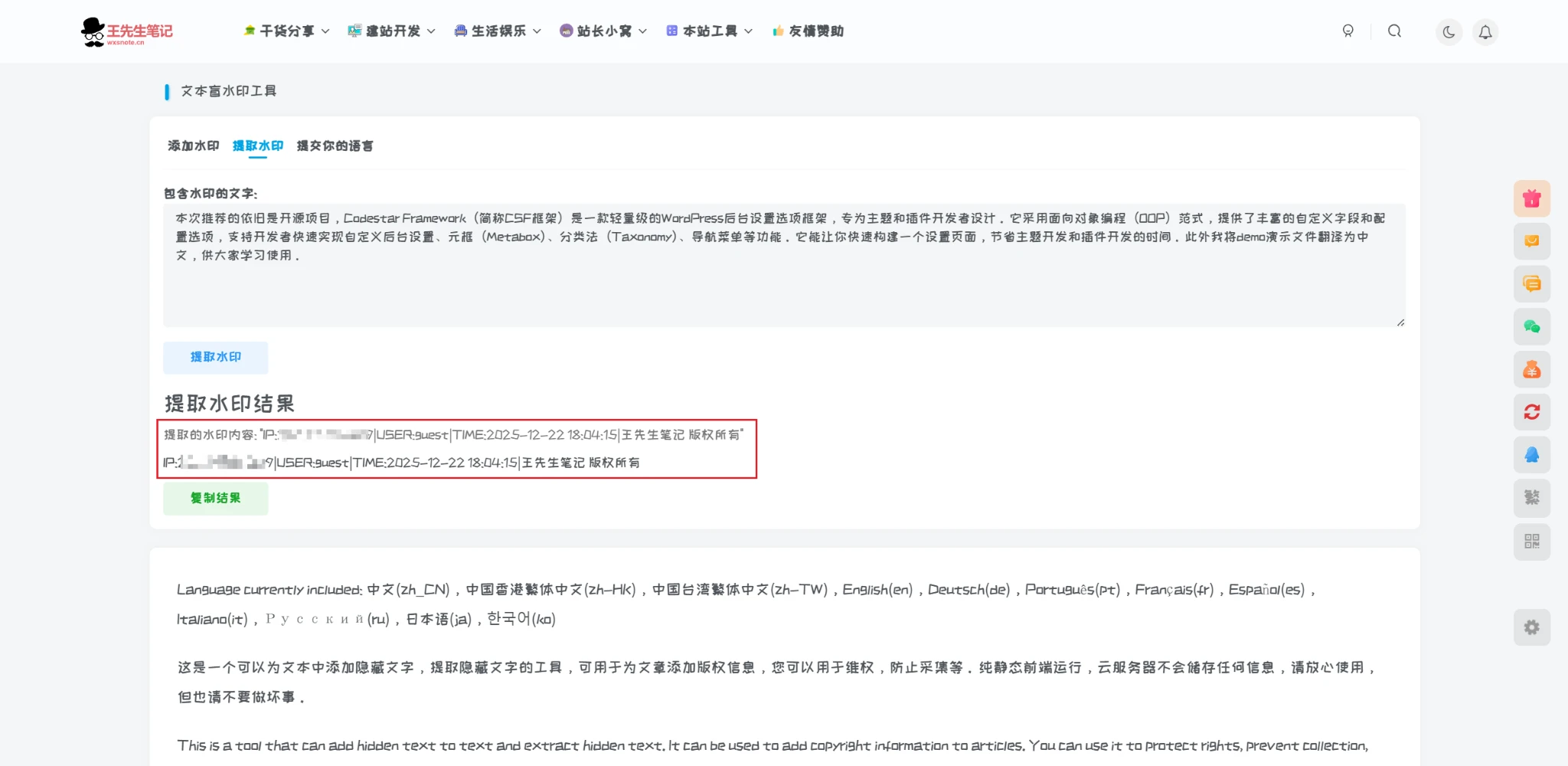
Task: Toggle traditional Chinese with 繁 button
Action: pyautogui.click(x=1531, y=498)
